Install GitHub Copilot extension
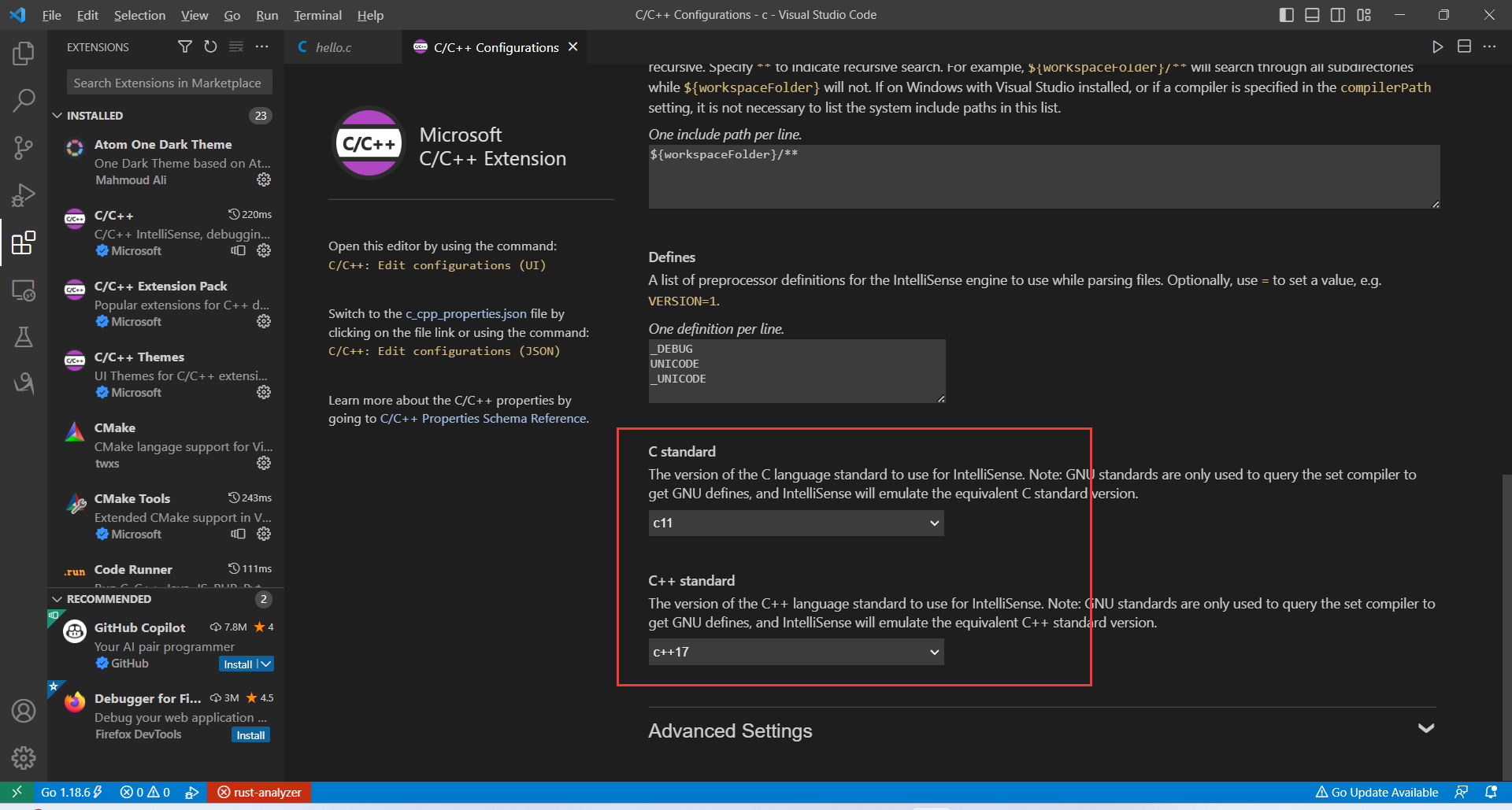Screen dimensions: 1512x810 coord(238,664)
